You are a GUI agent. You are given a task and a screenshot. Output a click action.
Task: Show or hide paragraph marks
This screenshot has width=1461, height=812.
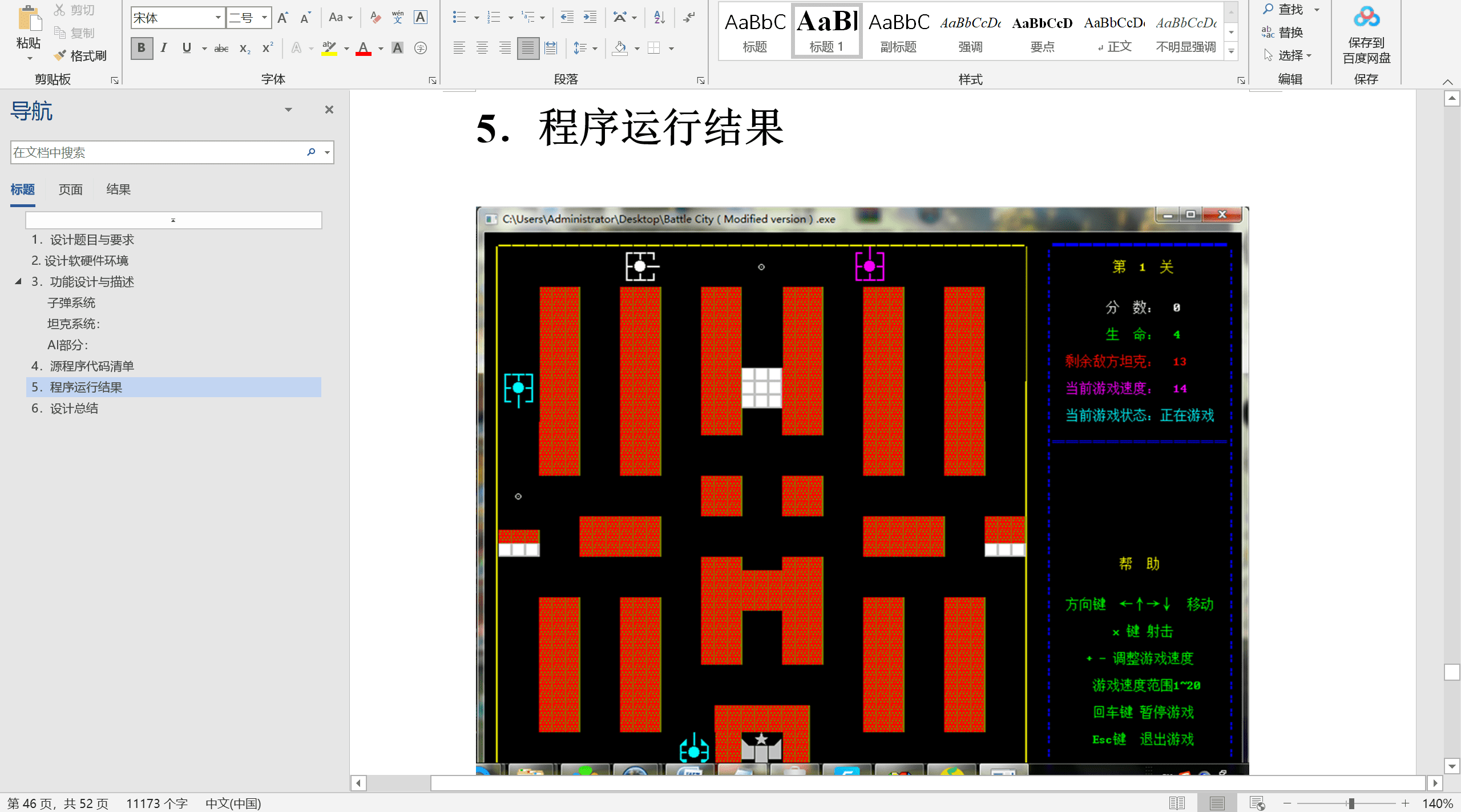coord(689,18)
